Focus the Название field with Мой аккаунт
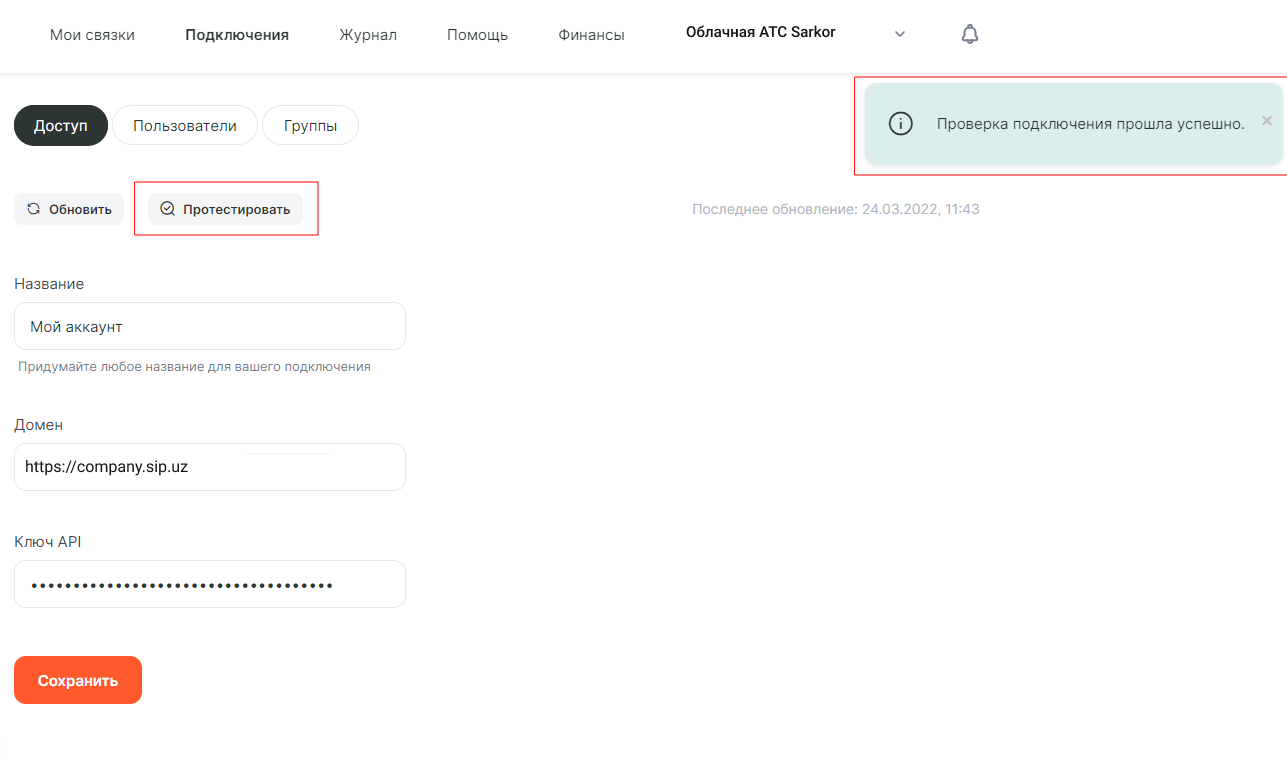Screen dimensions: 1287x758 pyautogui.click(x=210, y=327)
